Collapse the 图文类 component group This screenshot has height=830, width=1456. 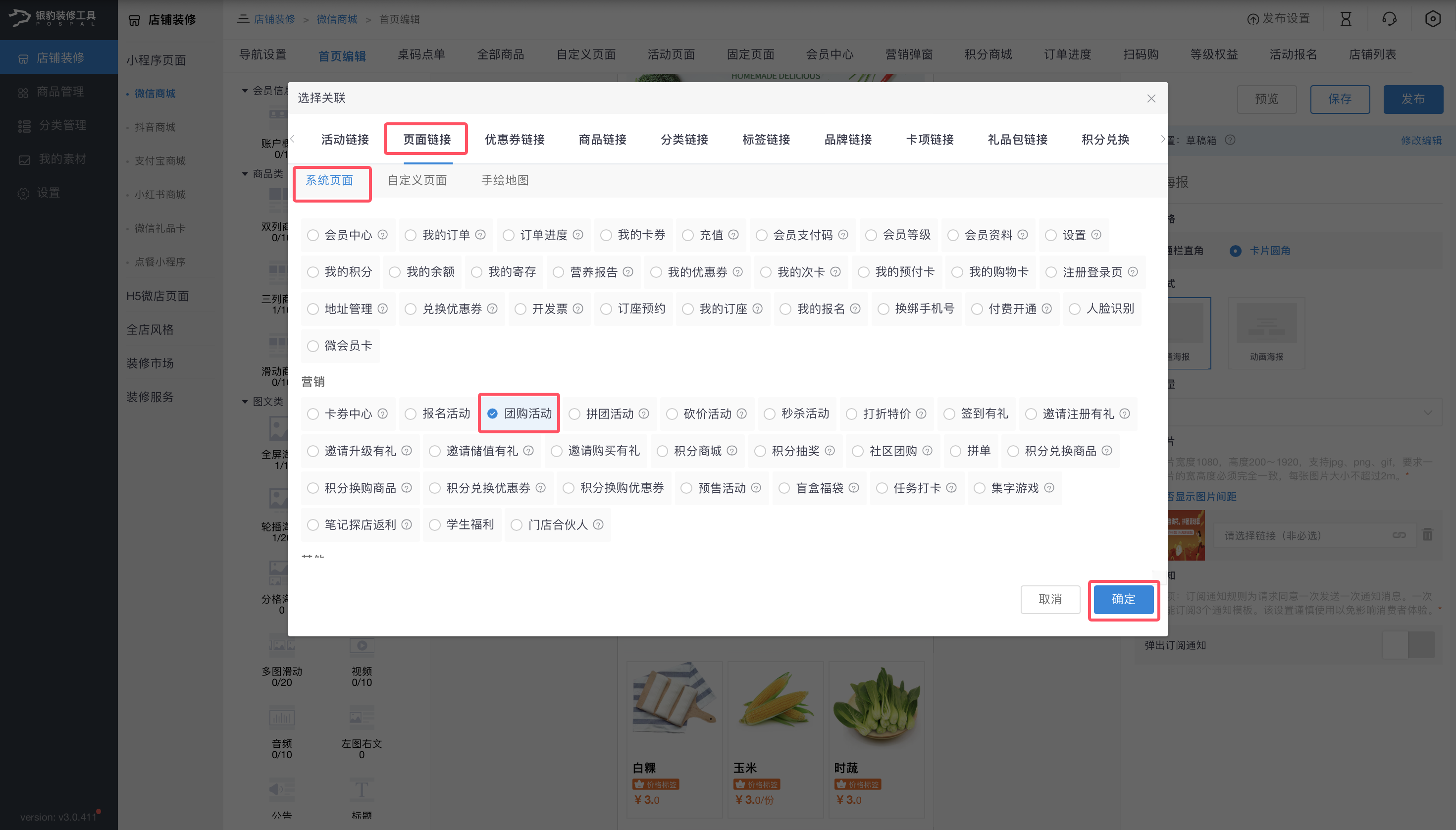pyautogui.click(x=245, y=401)
